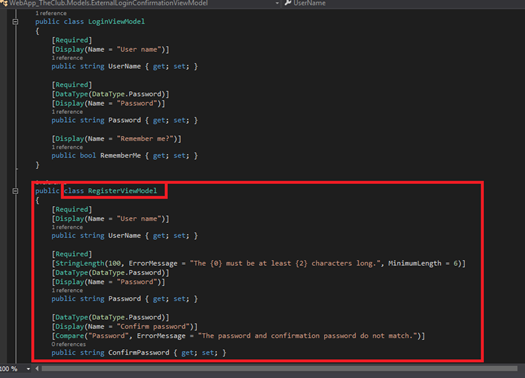Click the horizontal scrollbar left arrow
525x378 pixels.
pos(37,369)
